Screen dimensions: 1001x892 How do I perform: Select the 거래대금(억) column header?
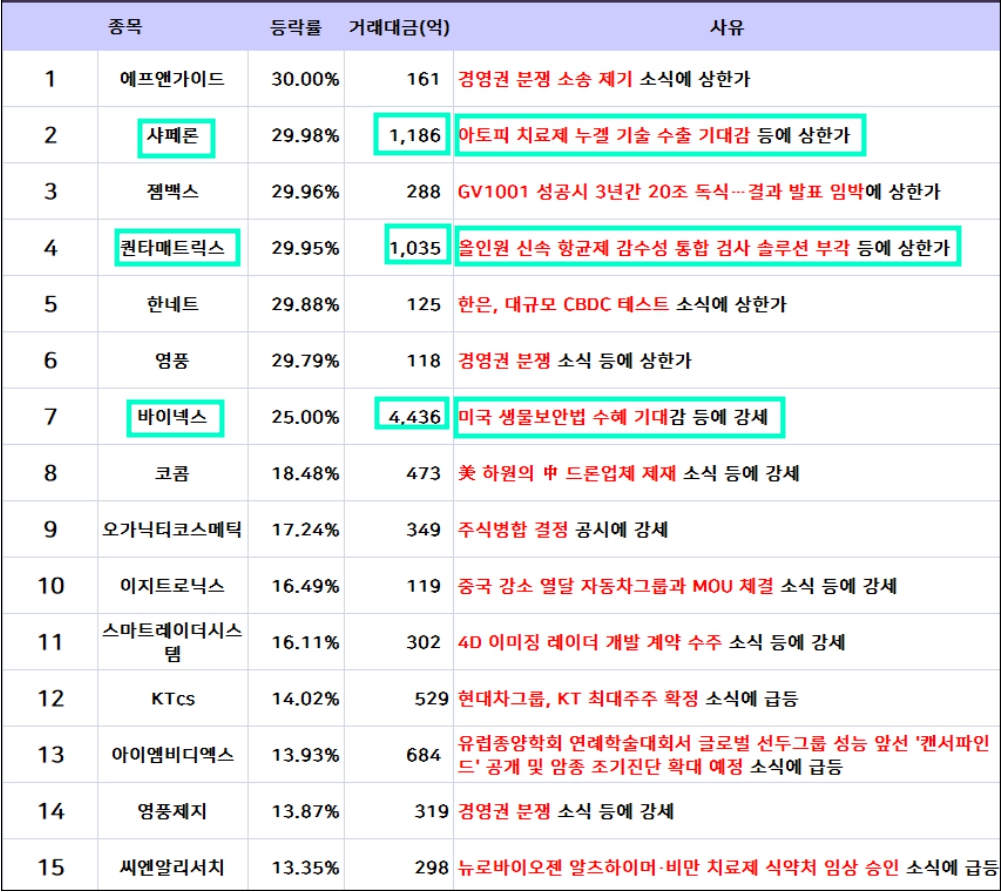(399, 27)
